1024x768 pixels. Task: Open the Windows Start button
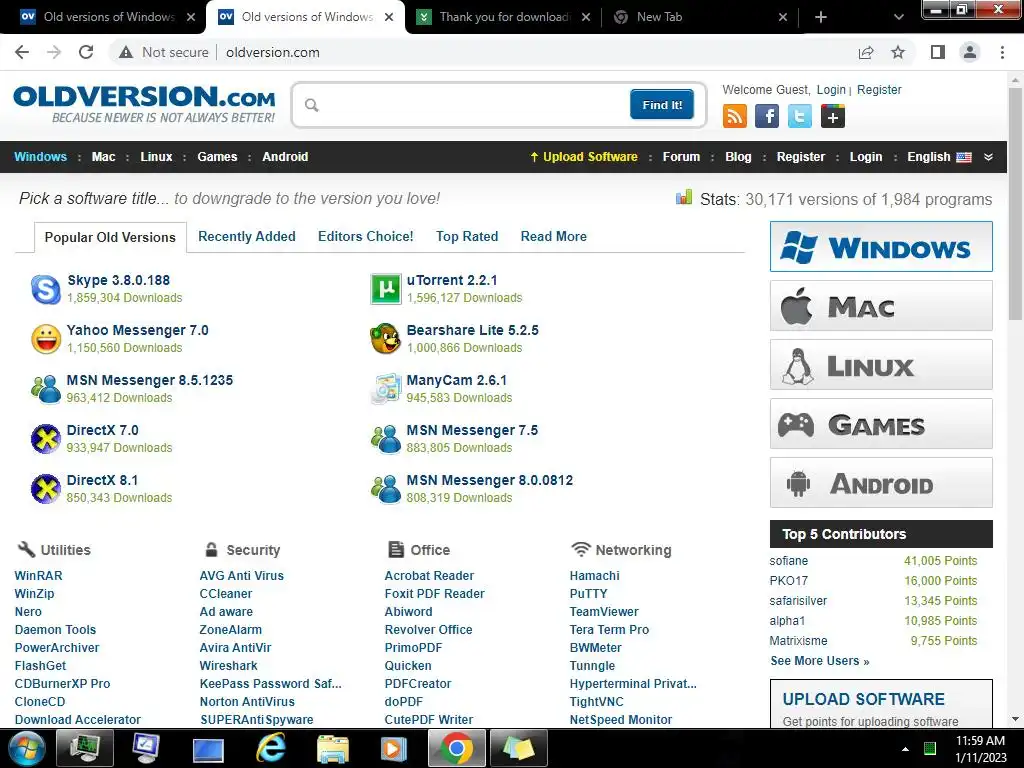coord(26,748)
